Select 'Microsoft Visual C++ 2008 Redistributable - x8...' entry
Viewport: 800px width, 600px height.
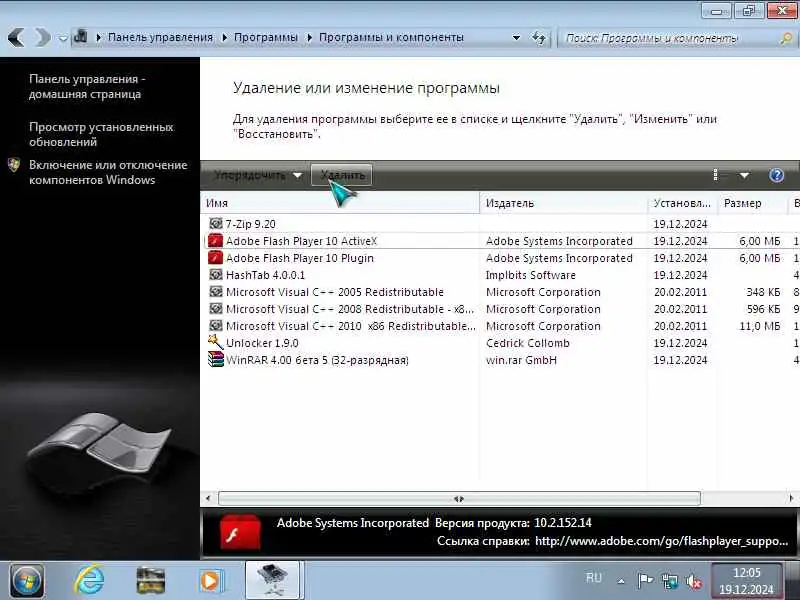[350, 309]
